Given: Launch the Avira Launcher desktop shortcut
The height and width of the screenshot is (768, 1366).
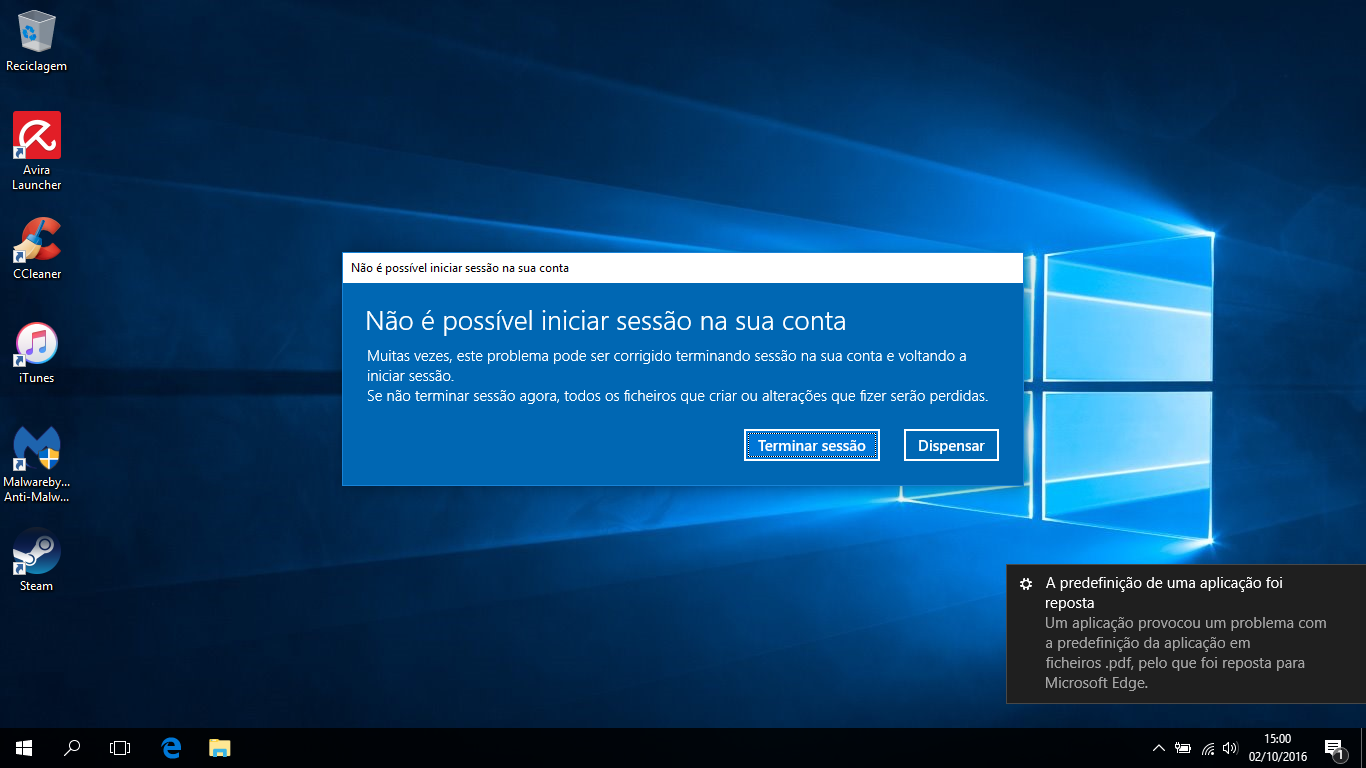Looking at the screenshot, I should coord(36,151).
